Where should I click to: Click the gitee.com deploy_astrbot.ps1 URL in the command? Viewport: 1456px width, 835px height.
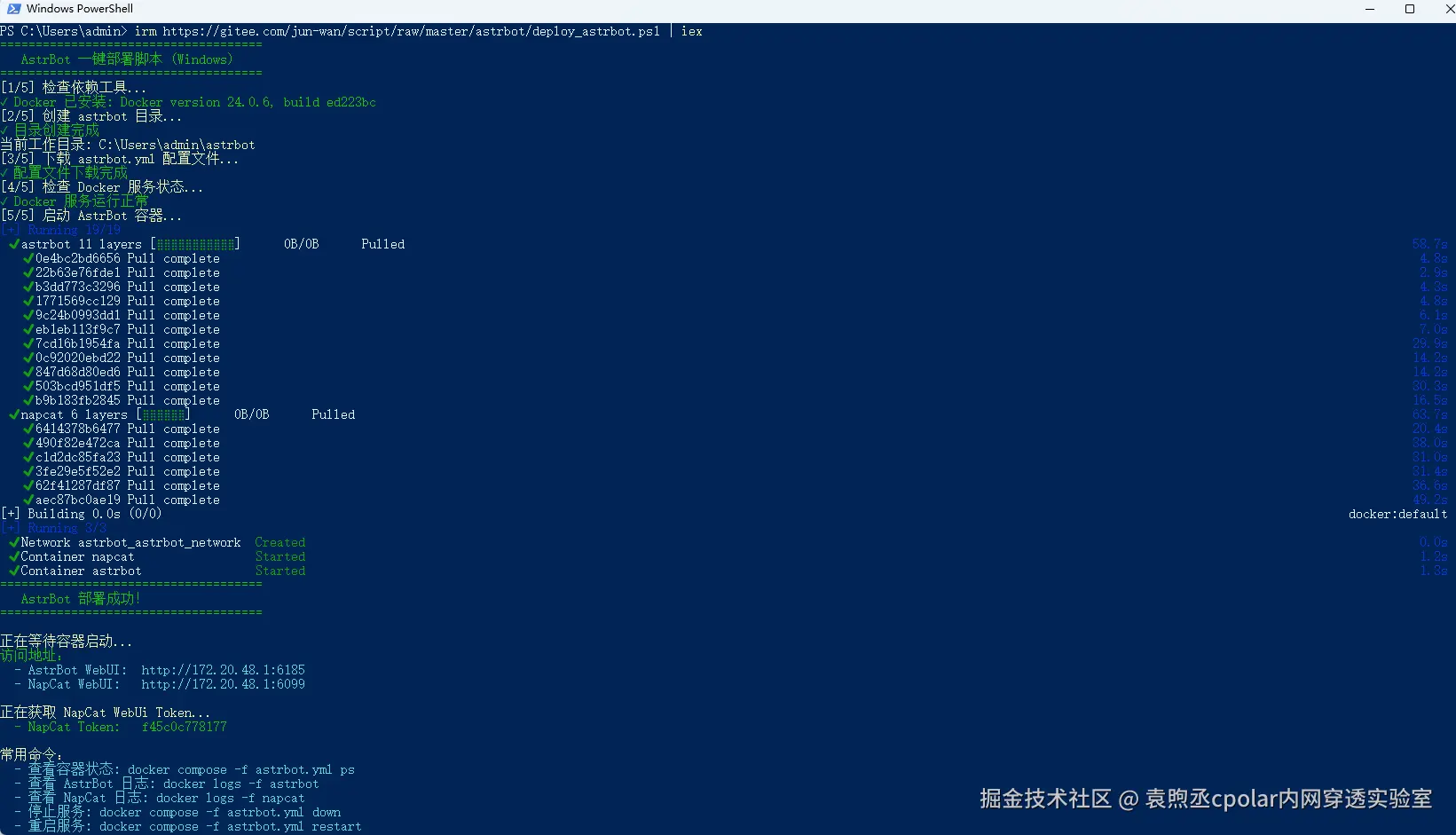[412, 31]
